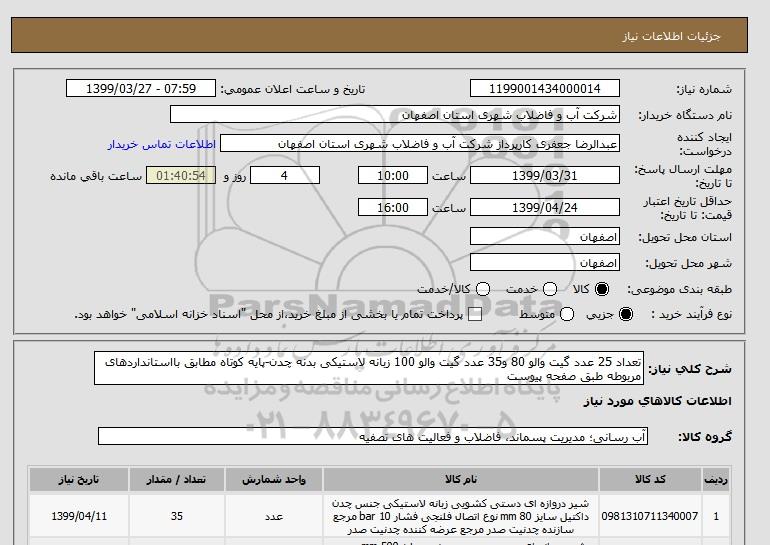Click the تعداد / مقدار column header

point(177,479)
